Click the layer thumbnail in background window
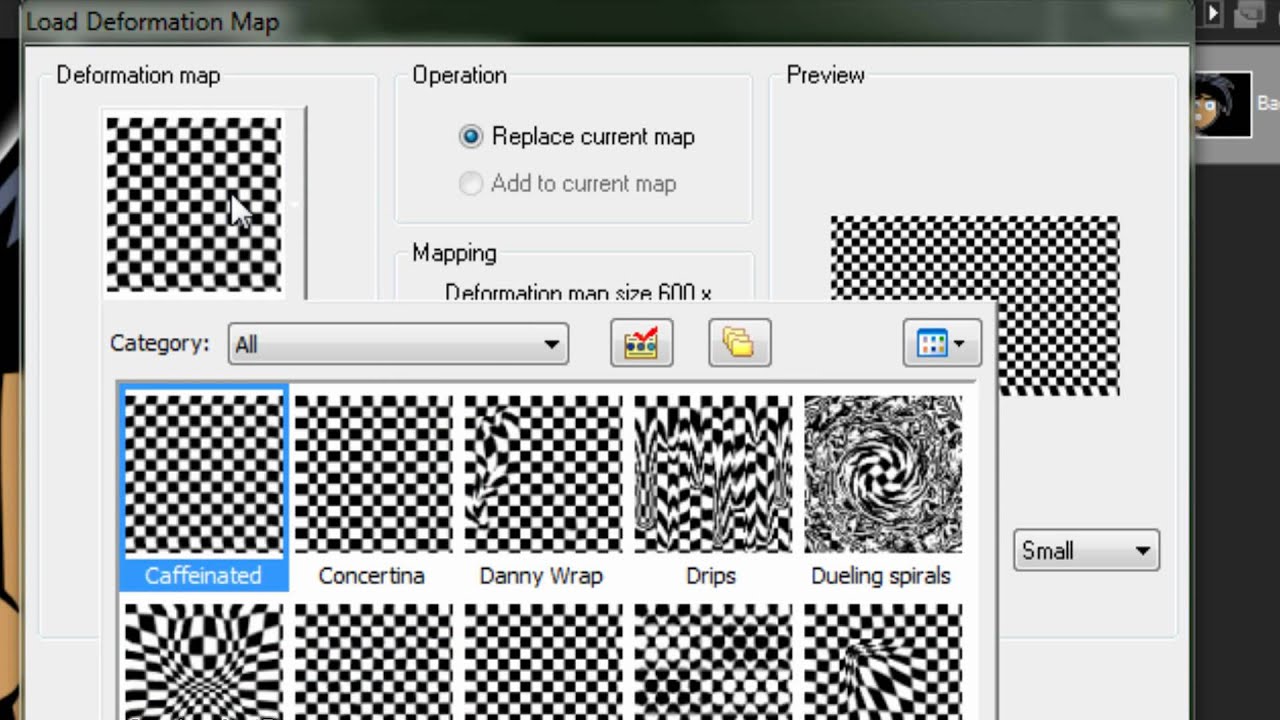 1221,104
